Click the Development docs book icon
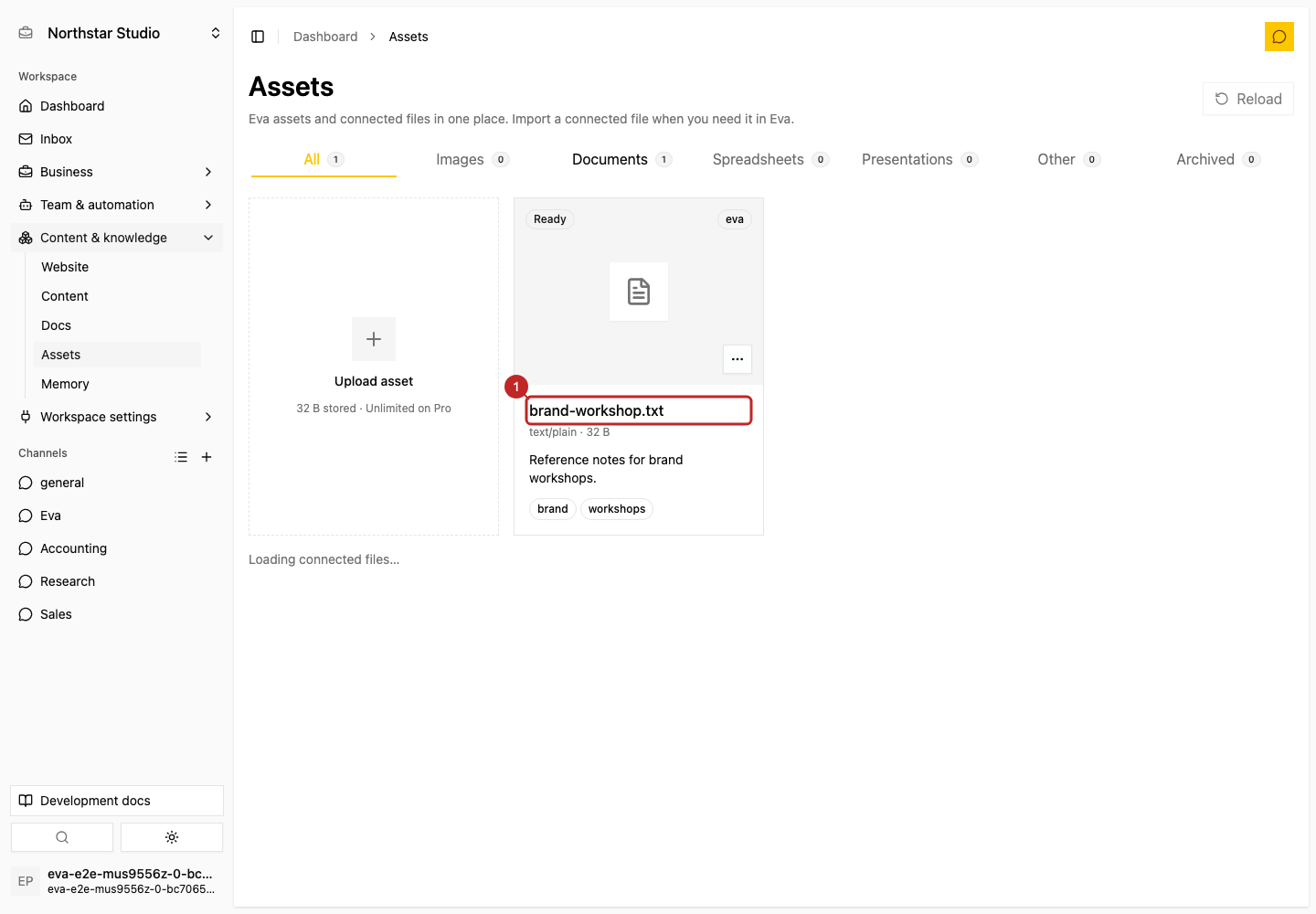 pos(26,801)
